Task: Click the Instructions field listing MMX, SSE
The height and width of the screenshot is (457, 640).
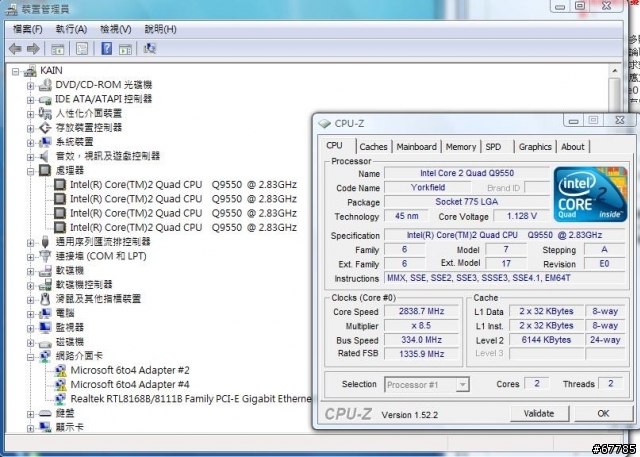Action: point(504,278)
